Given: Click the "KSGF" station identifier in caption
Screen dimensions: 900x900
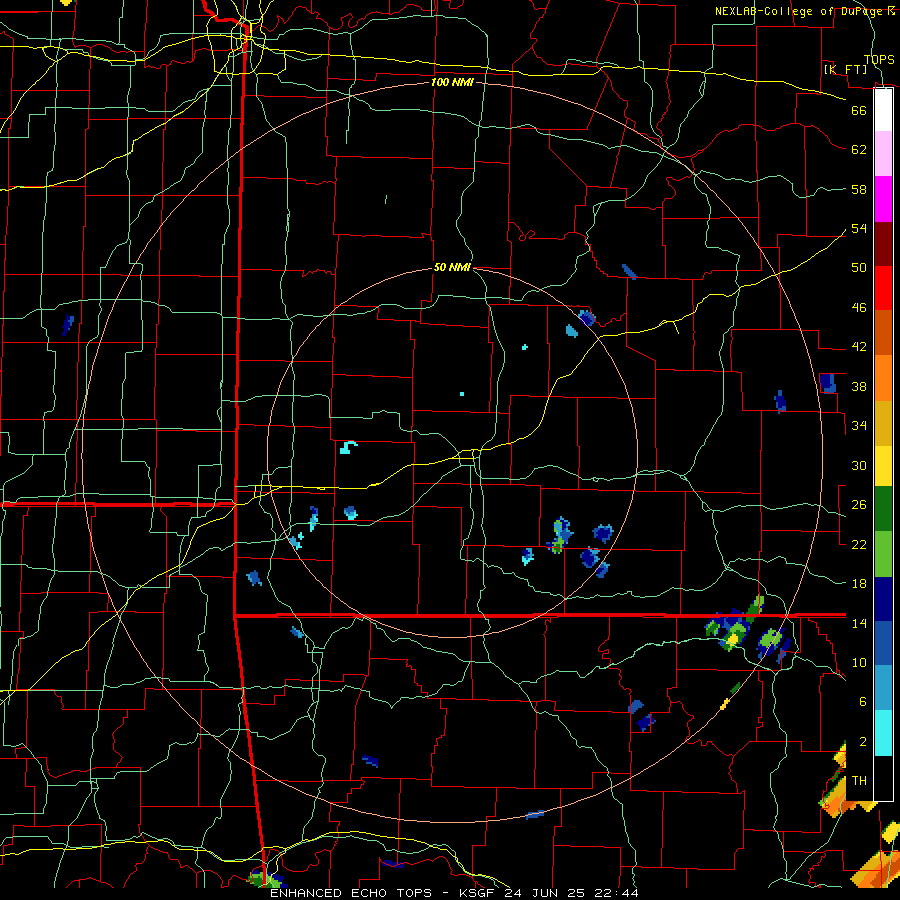Looking at the screenshot, I should pyautogui.click(x=479, y=893).
